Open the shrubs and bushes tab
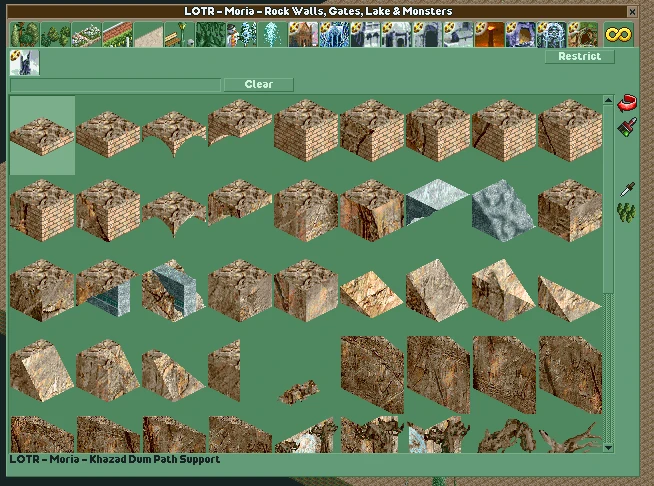654x486 pixels. point(56,34)
